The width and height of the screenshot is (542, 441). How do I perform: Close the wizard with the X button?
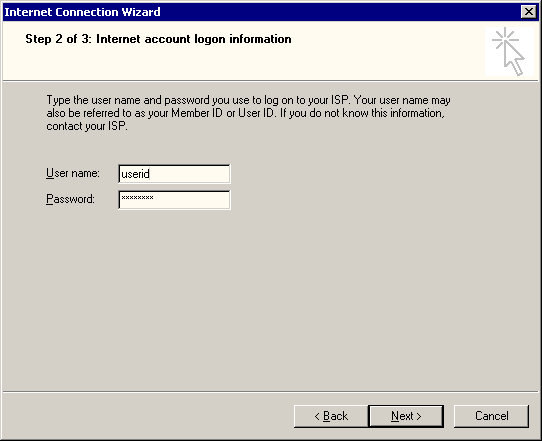pos(529,12)
